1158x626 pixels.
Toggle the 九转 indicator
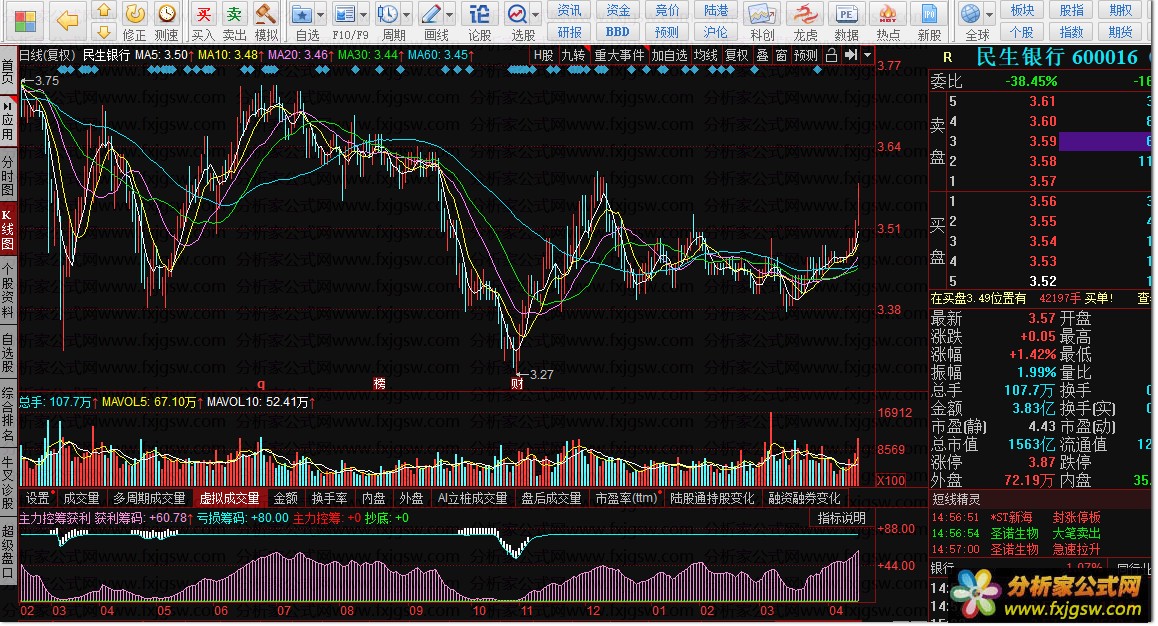tap(573, 55)
